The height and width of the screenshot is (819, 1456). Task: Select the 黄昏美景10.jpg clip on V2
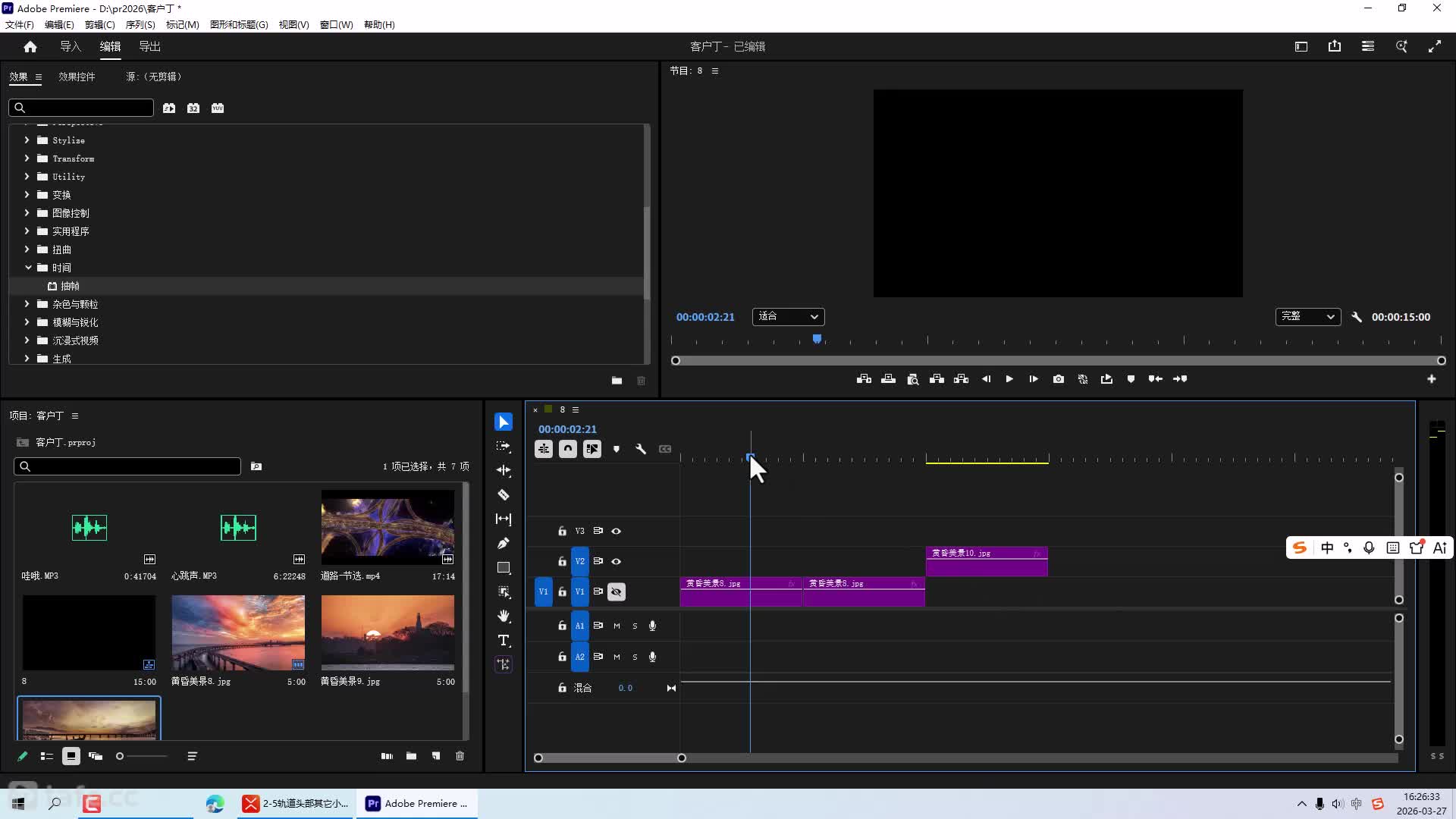tap(987, 561)
